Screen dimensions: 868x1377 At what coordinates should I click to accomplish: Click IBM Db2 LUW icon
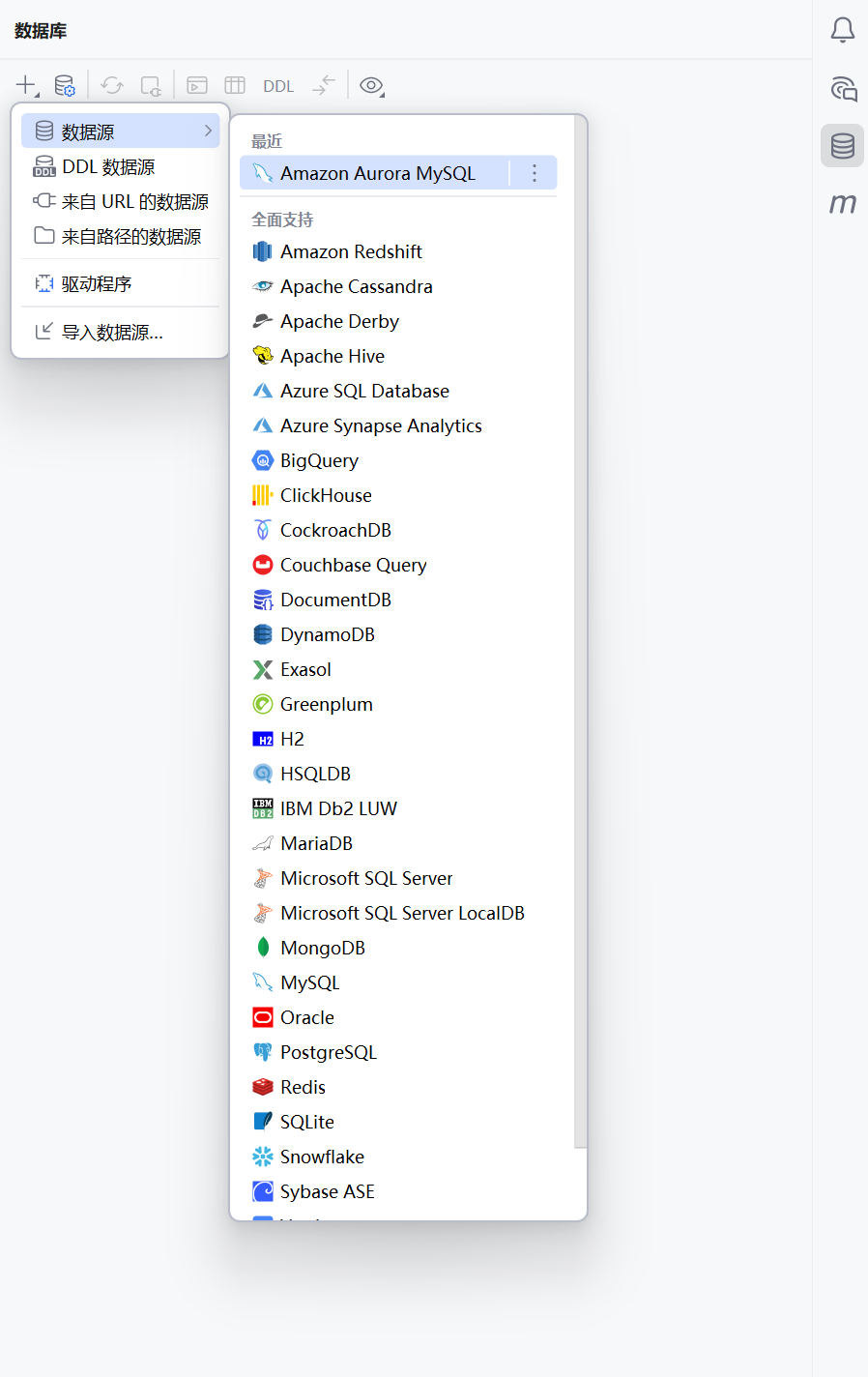coord(263,808)
